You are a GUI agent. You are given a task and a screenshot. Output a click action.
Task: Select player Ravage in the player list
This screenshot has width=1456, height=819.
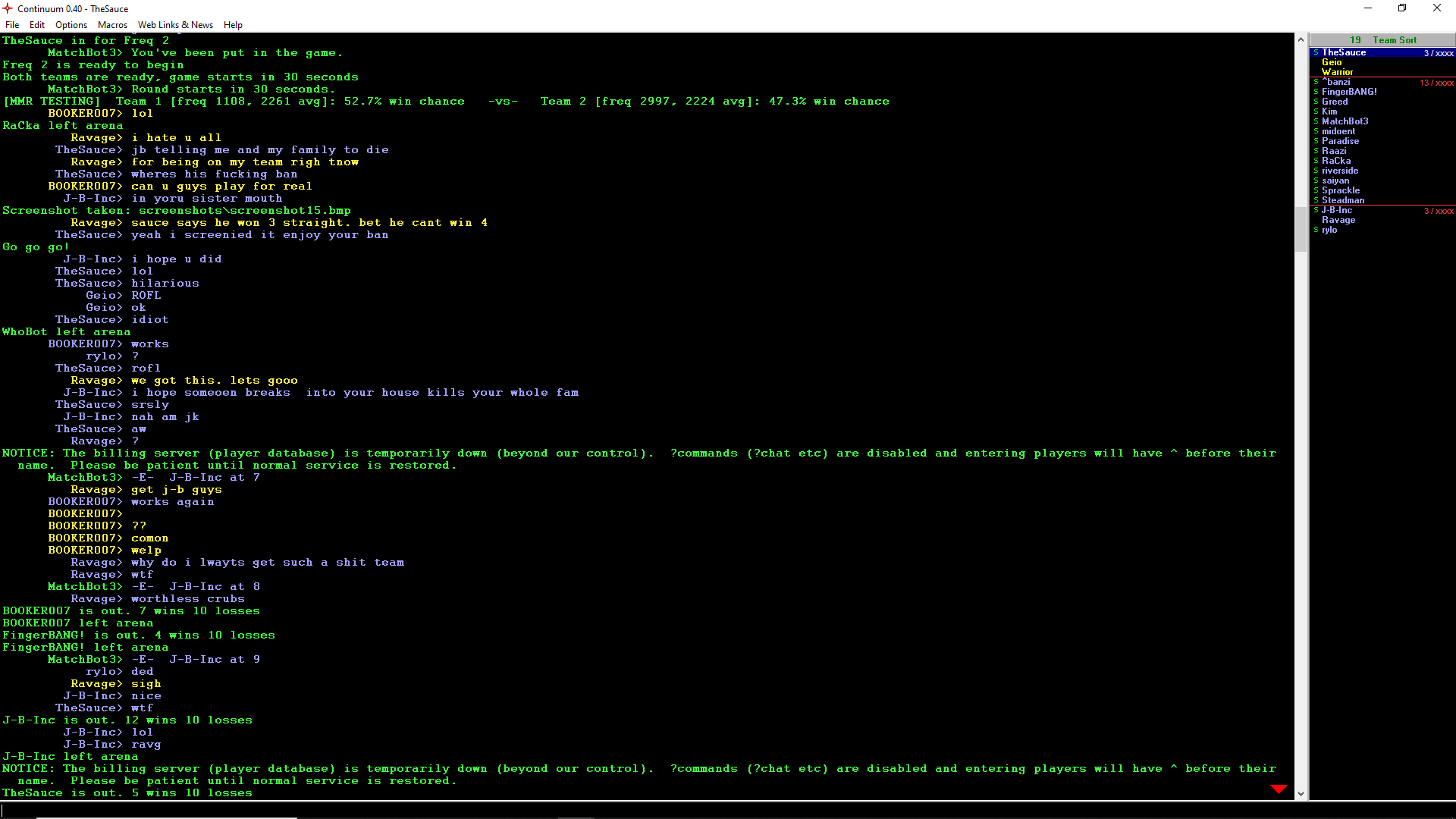click(1338, 220)
